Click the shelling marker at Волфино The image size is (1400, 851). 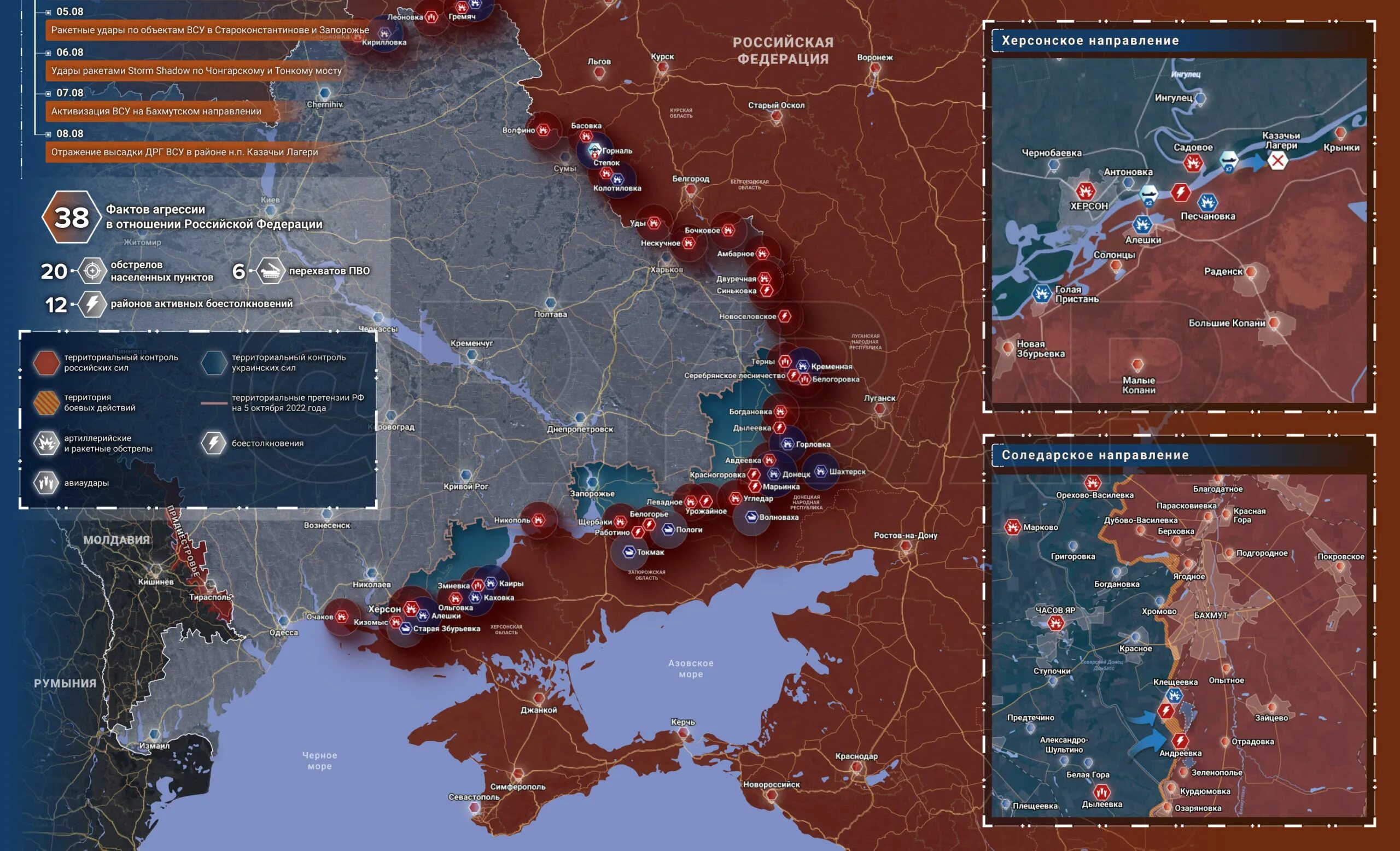click(x=544, y=130)
